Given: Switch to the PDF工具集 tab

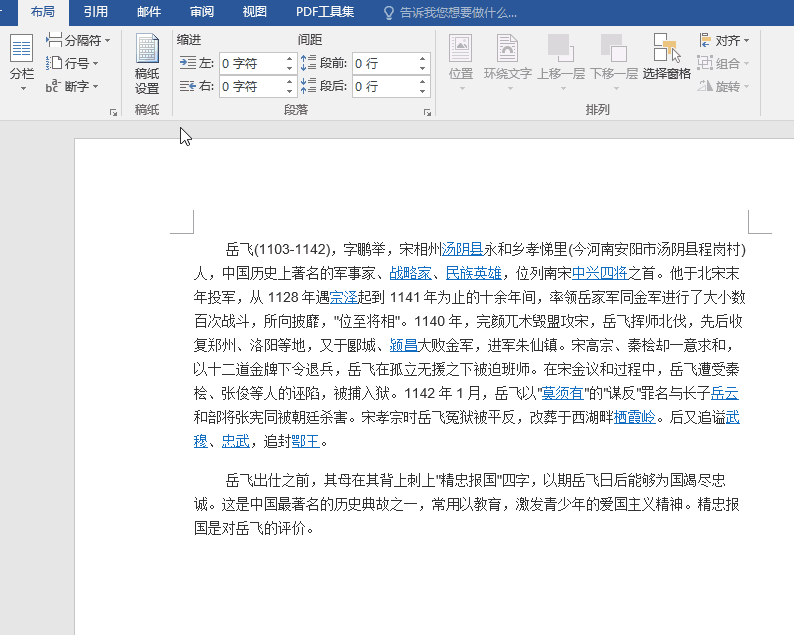Looking at the screenshot, I should coord(325,12).
